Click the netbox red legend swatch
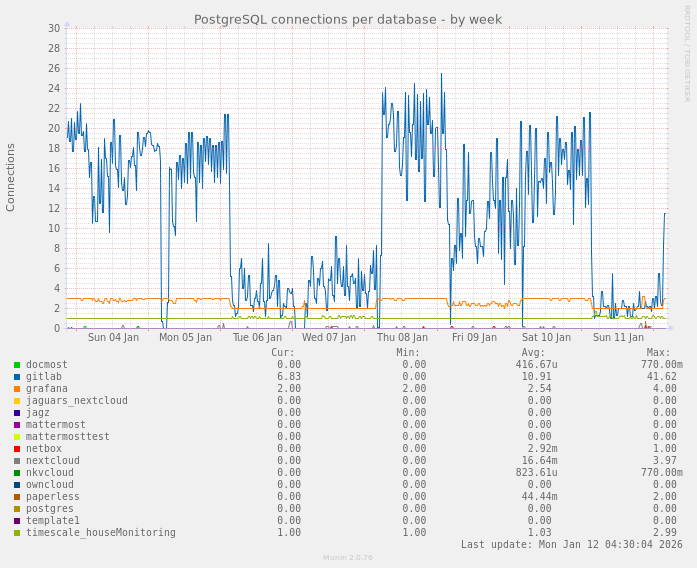 click(17, 449)
